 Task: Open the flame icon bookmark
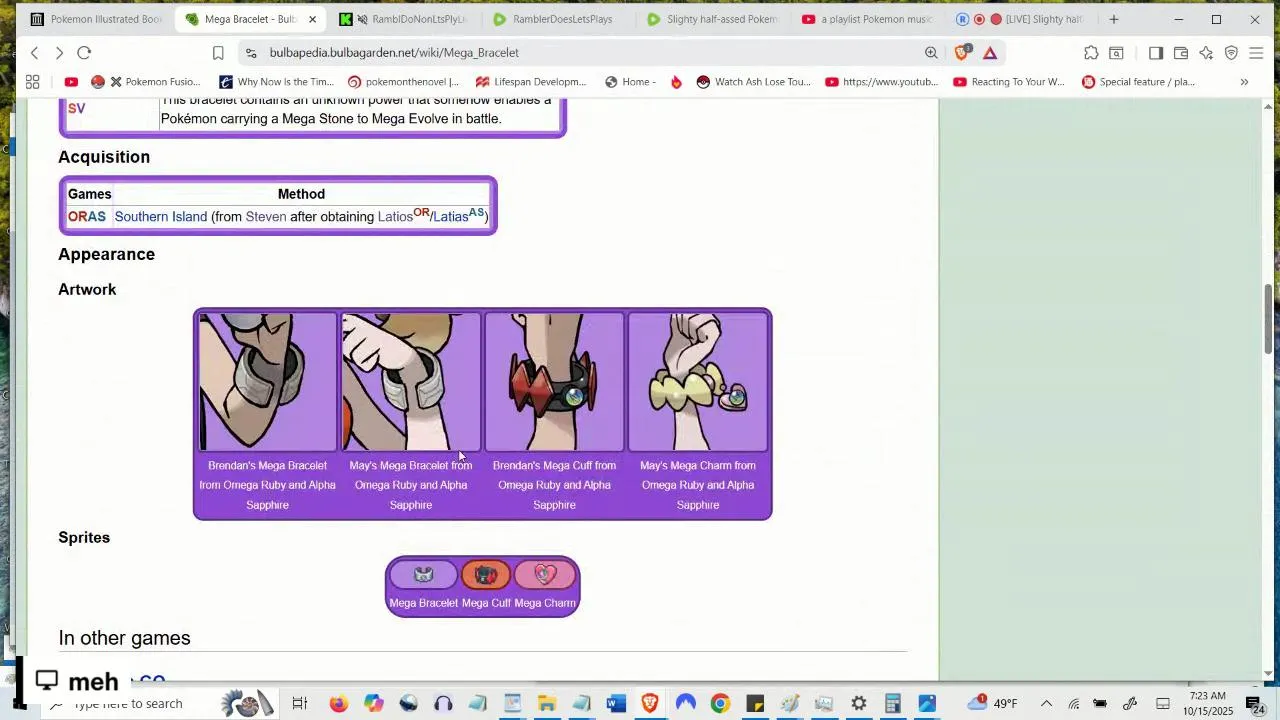pos(676,82)
